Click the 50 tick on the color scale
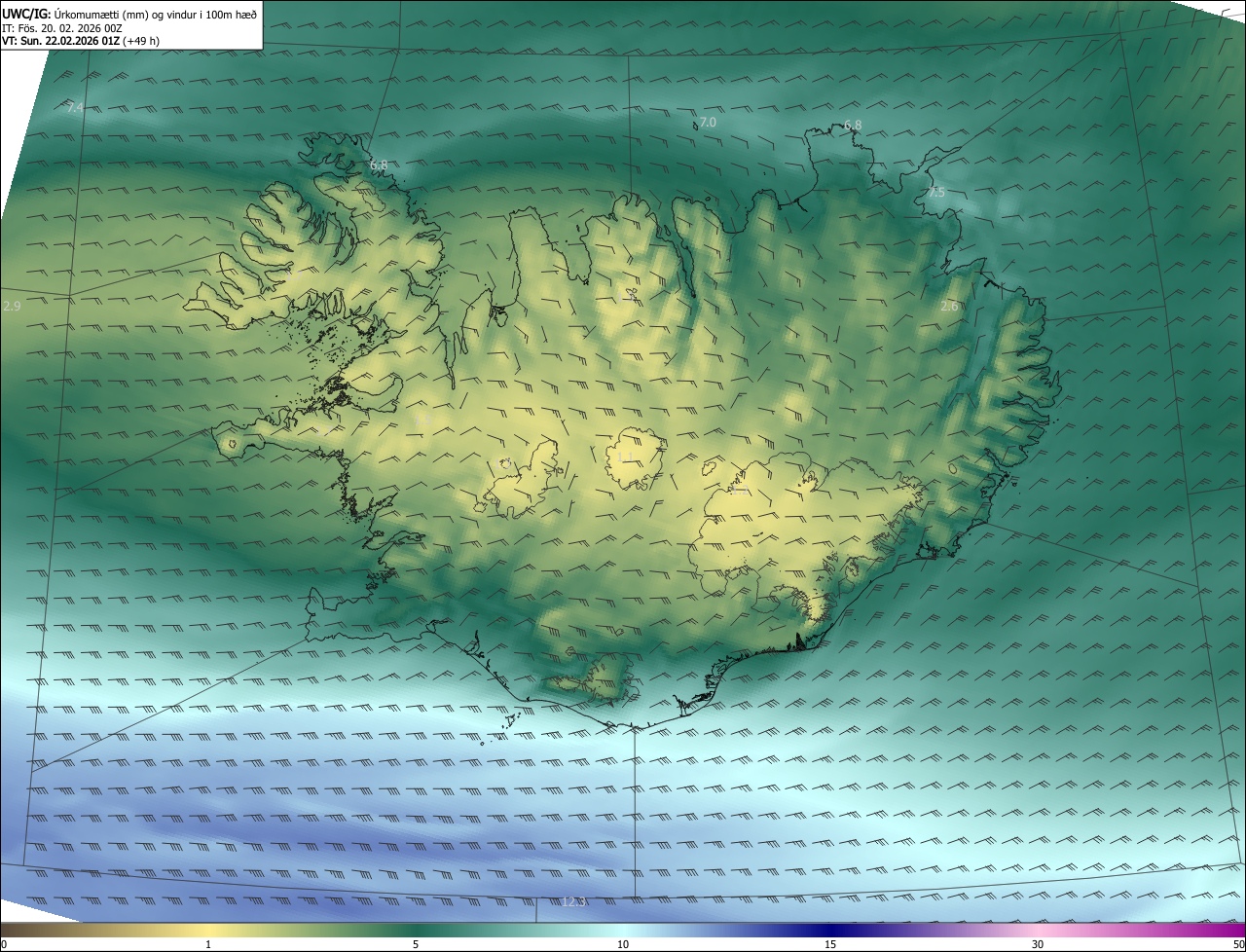This screenshot has height=952, width=1246. click(x=1238, y=944)
